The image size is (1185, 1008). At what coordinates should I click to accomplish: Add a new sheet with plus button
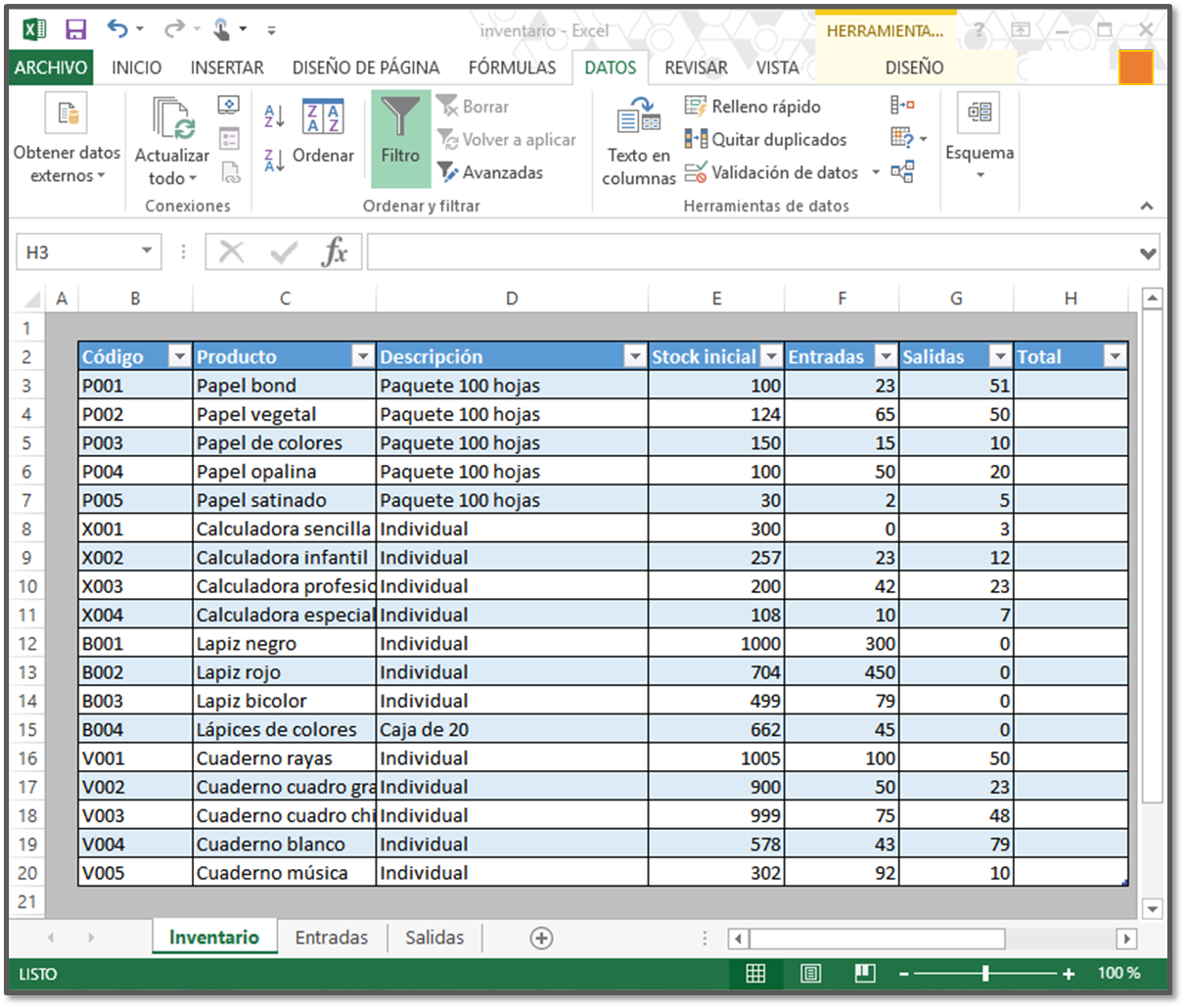(541, 938)
